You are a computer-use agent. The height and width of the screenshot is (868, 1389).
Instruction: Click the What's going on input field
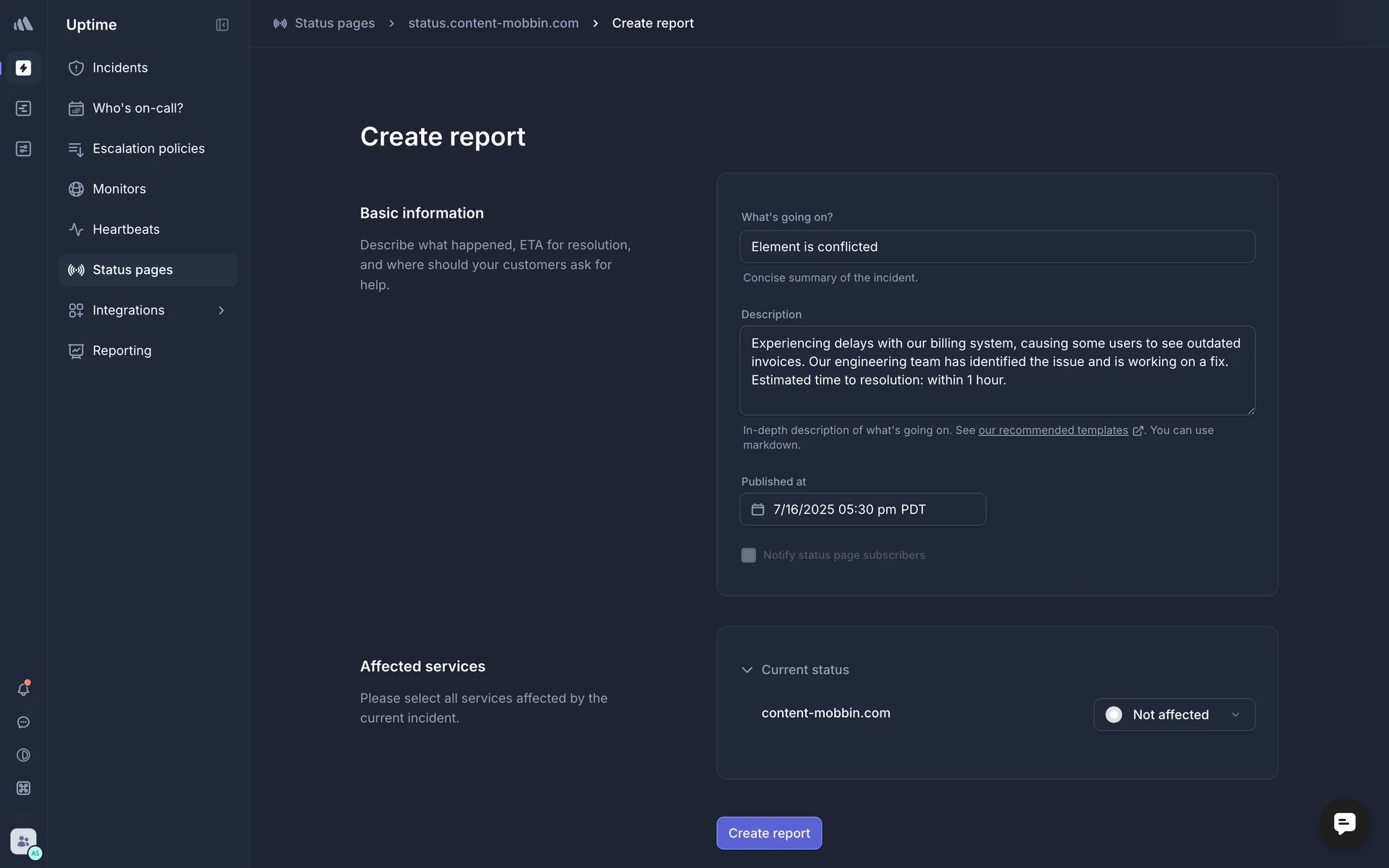point(996,247)
